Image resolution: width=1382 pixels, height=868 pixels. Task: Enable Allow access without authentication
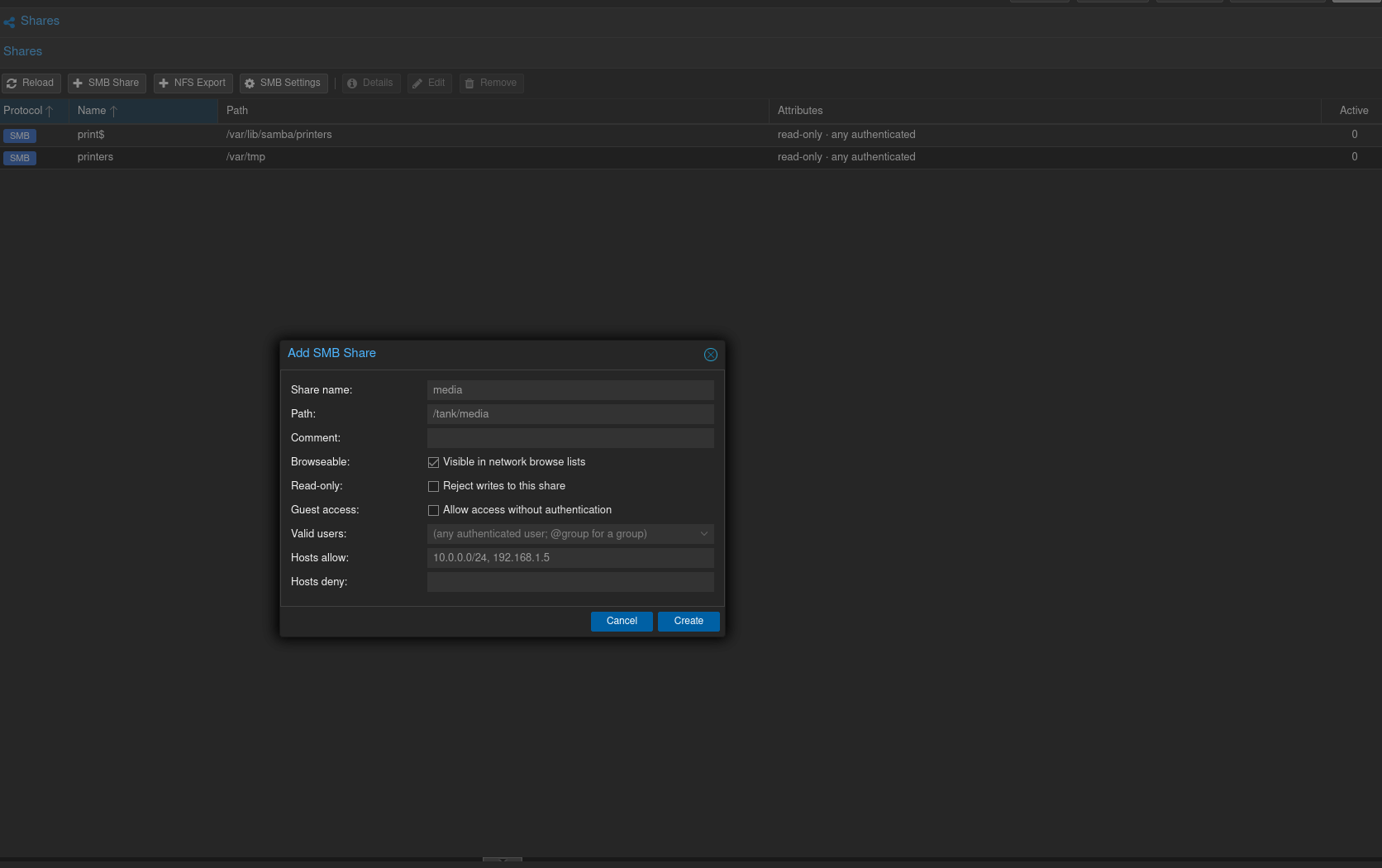click(433, 510)
